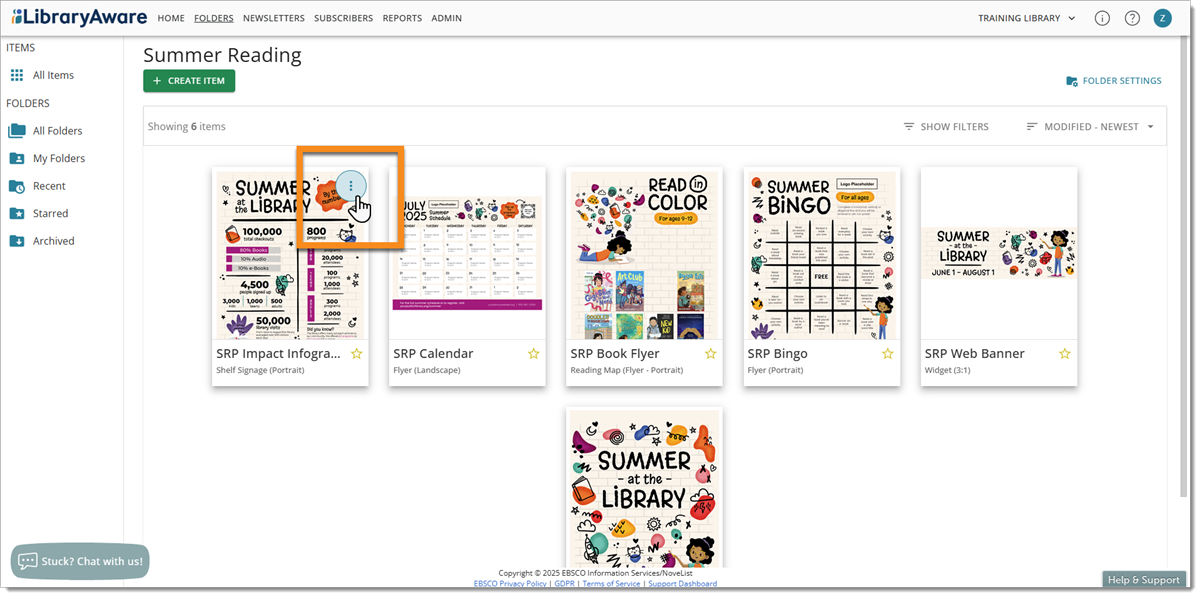Screen dimensions: 1200x597
Task: Open the EBSCO Privacy Policy link
Action: point(510,584)
